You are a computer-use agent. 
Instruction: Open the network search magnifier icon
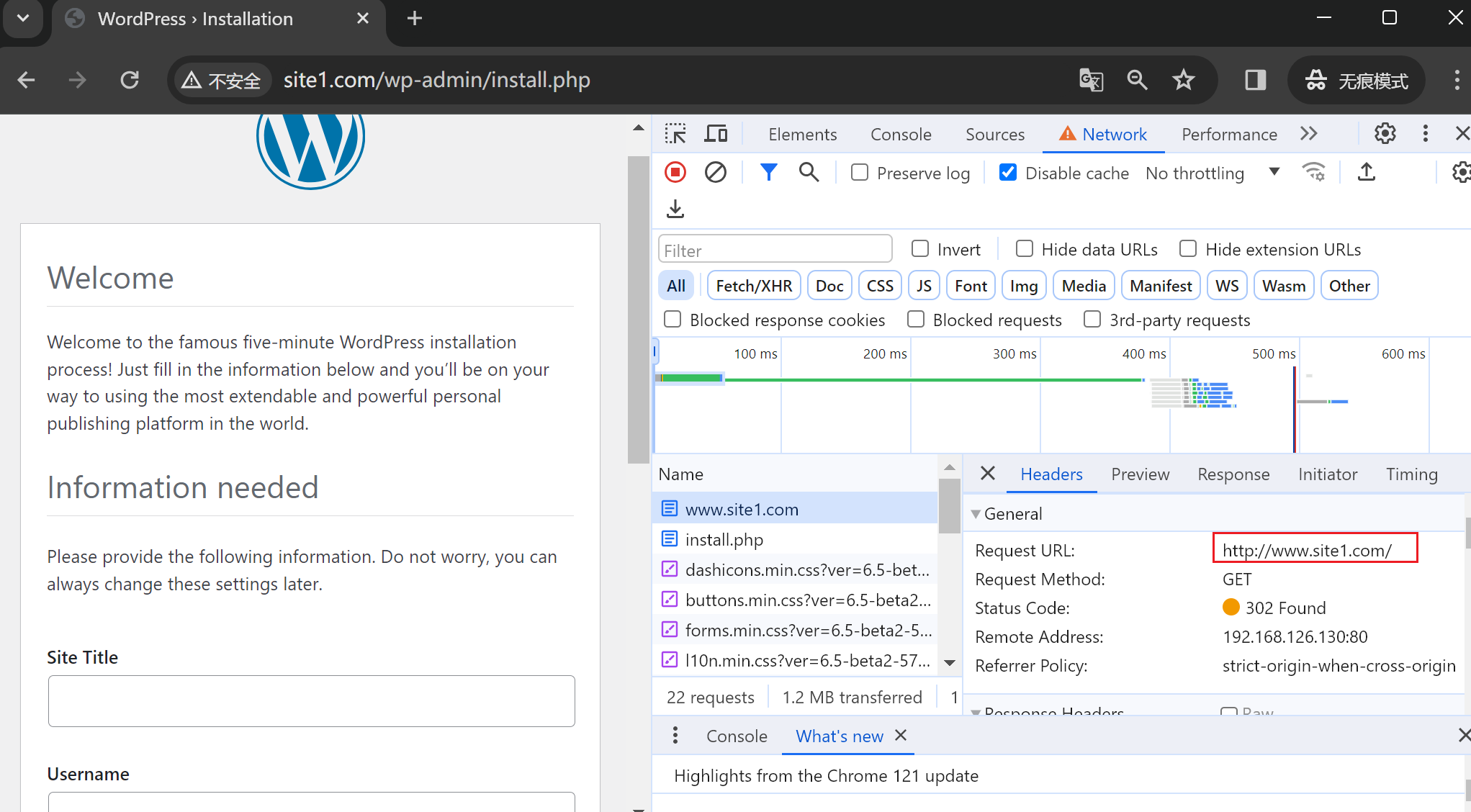[x=809, y=173]
